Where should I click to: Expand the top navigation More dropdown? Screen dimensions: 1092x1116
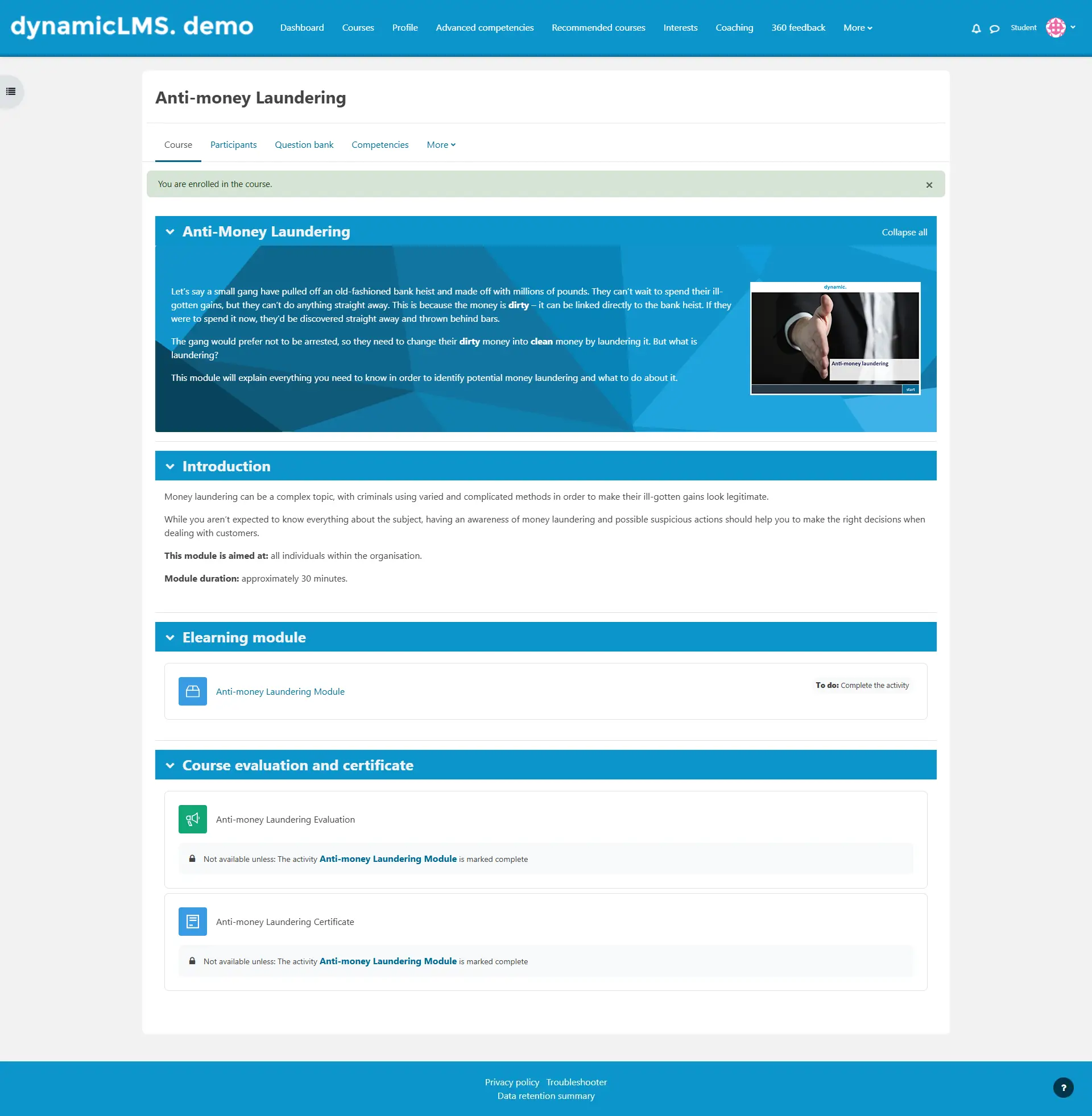tap(858, 27)
